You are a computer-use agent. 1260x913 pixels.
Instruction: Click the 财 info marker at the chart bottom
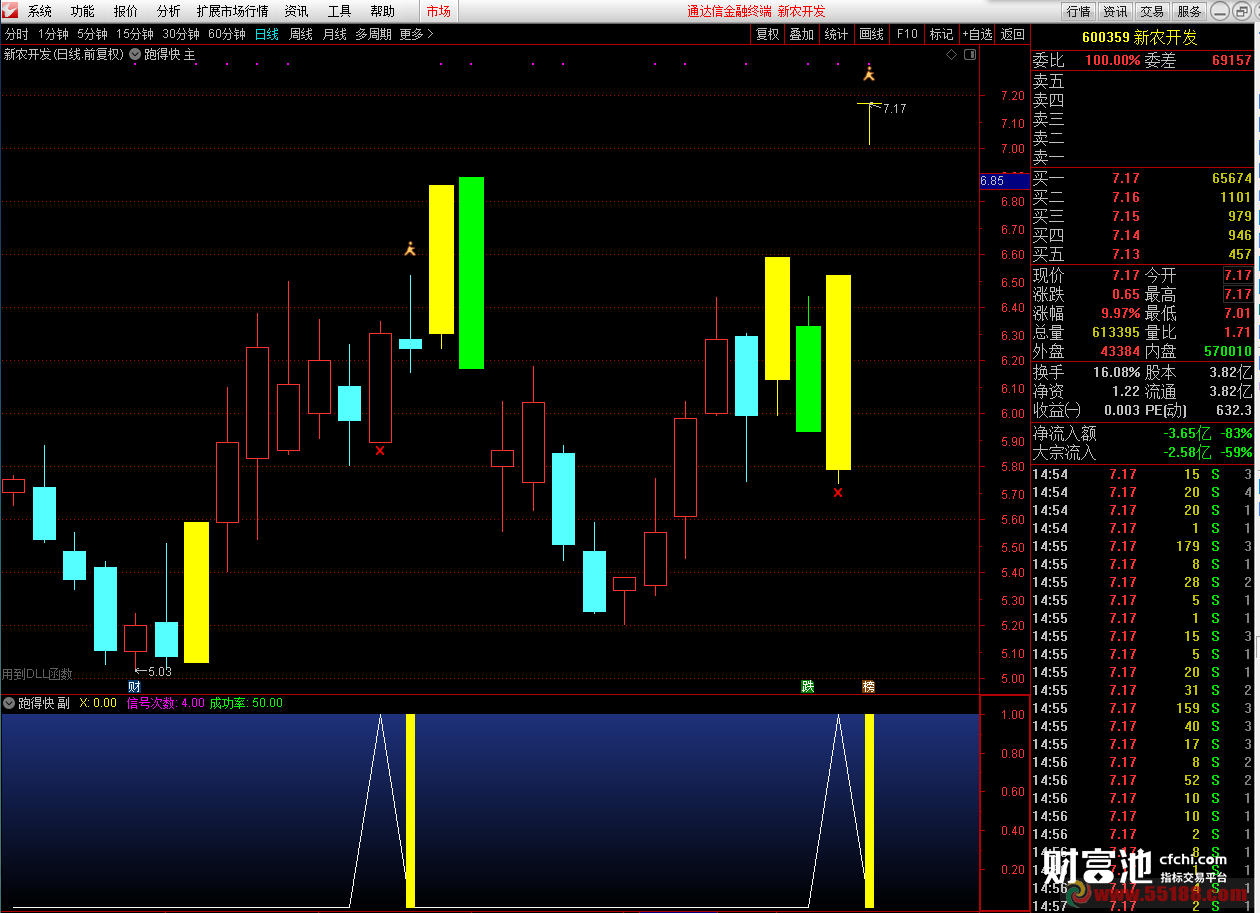(134, 687)
